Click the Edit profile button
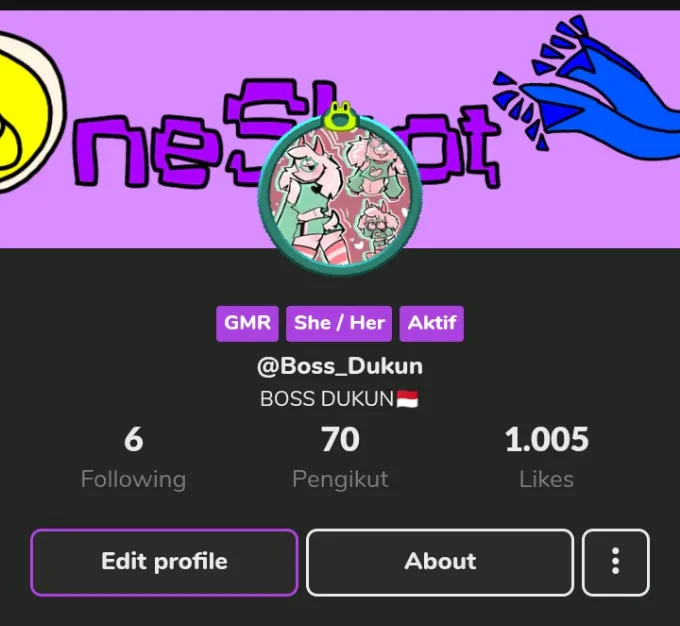 click(x=164, y=562)
